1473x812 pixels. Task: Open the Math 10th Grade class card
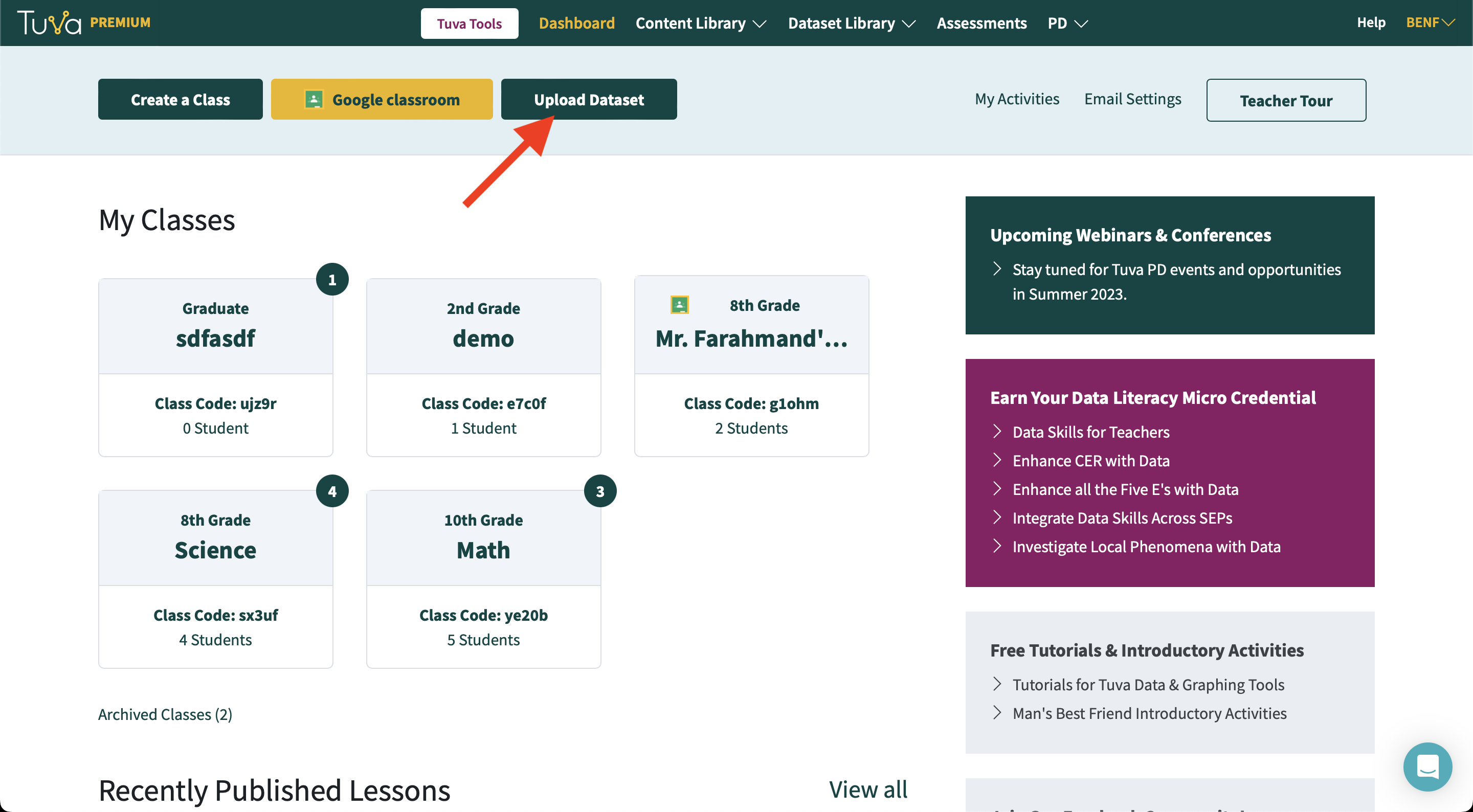point(483,579)
